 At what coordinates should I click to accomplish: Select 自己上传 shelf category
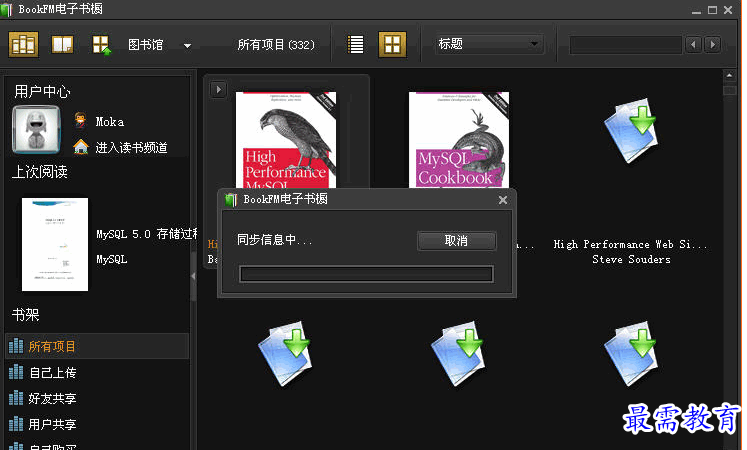click(x=52, y=372)
